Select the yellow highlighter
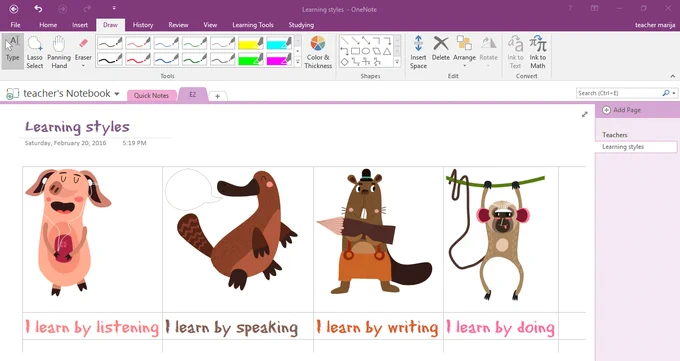Viewport: 680px width, 361px height. click(x=251, y=43)
